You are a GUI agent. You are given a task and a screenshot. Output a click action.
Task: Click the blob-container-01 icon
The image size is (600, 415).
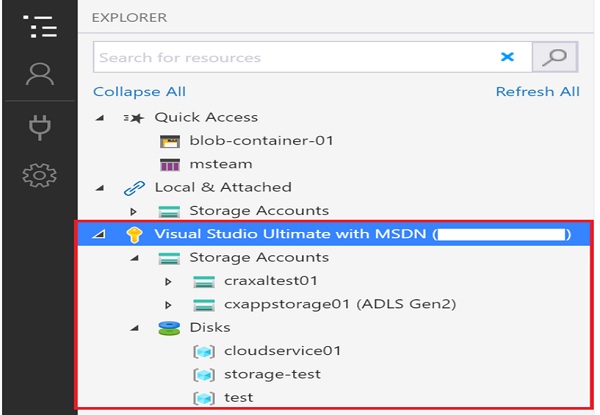pyautogui.click(x=170, y=141)
